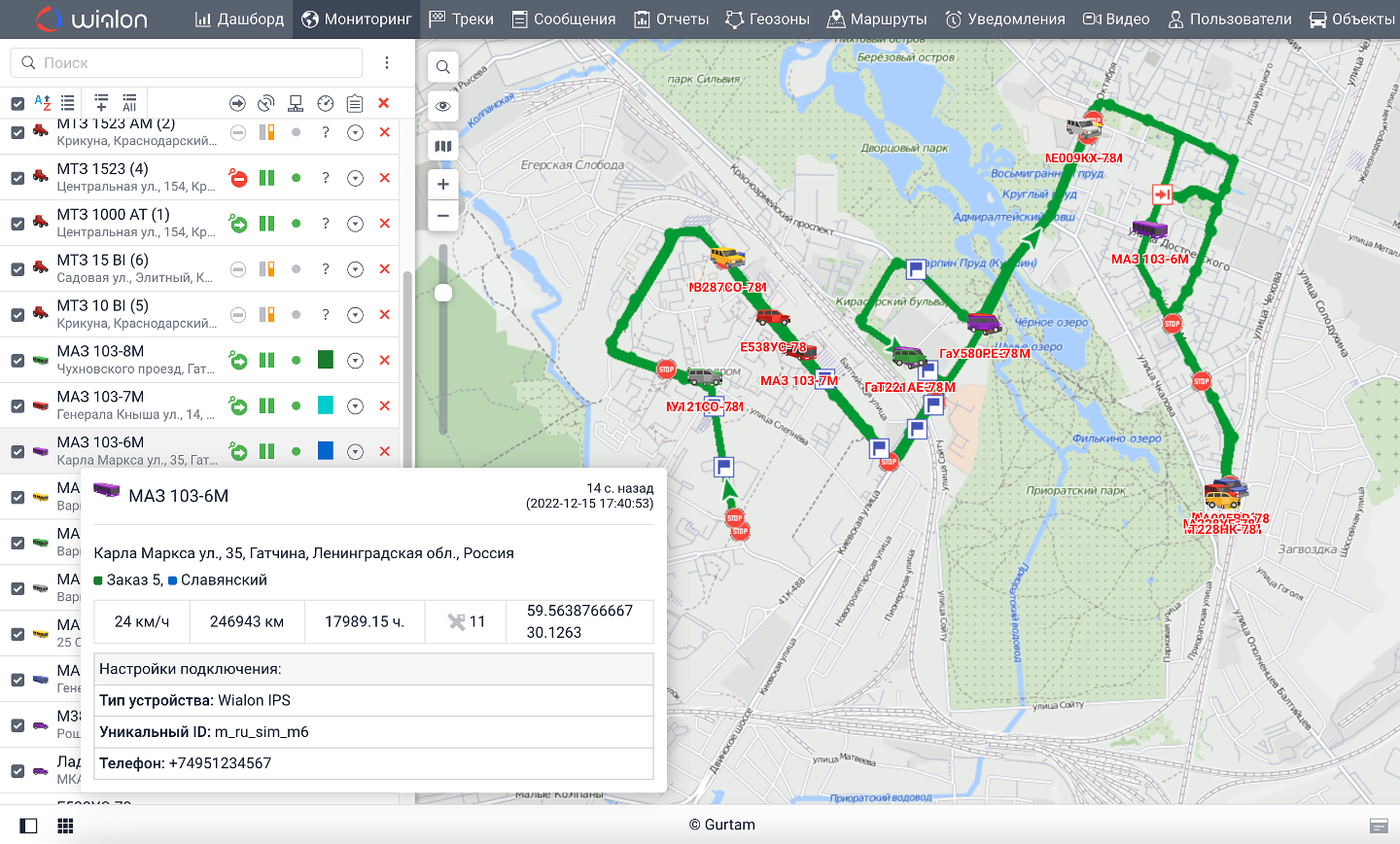Click the connection state column header icon
This screenshot has height=844, width=1400.
(x=296, y=103)
